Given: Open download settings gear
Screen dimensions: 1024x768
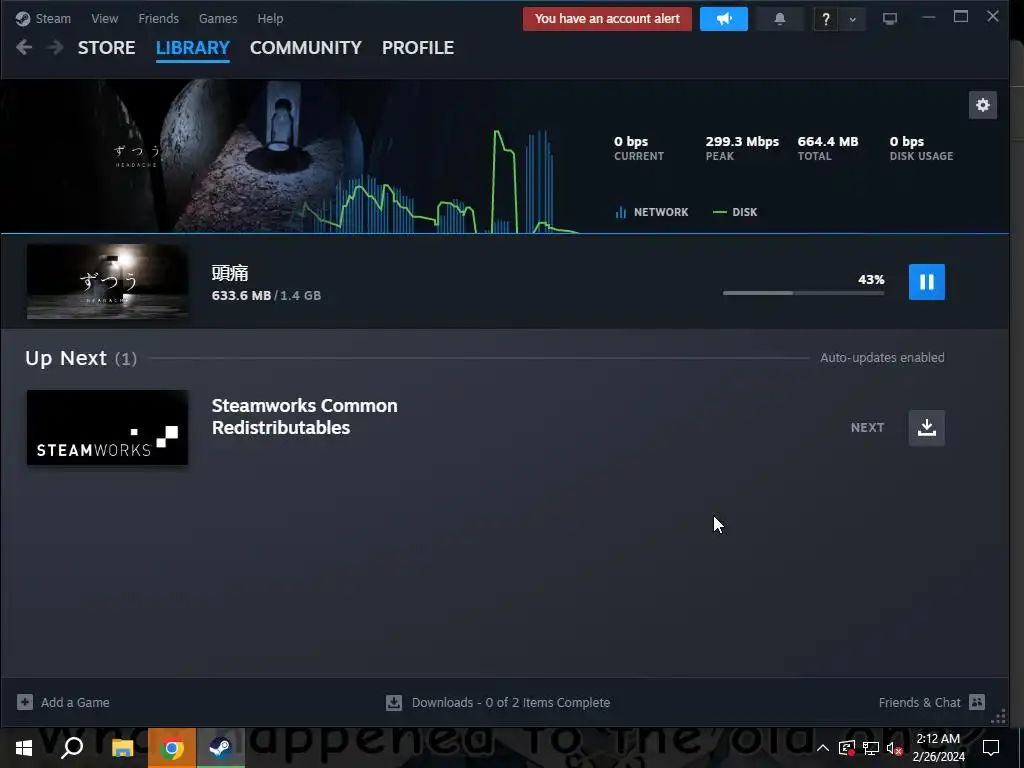Looking at the screenshot, I should tap(983, 105).
